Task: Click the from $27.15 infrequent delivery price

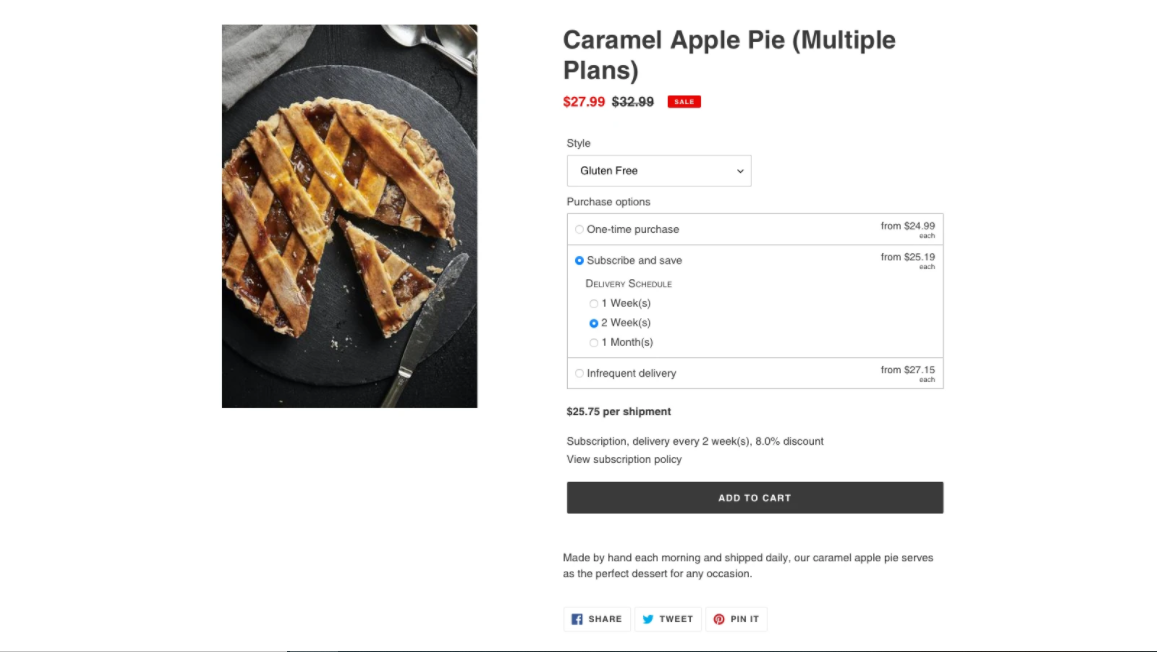Action: click(907, 370)
